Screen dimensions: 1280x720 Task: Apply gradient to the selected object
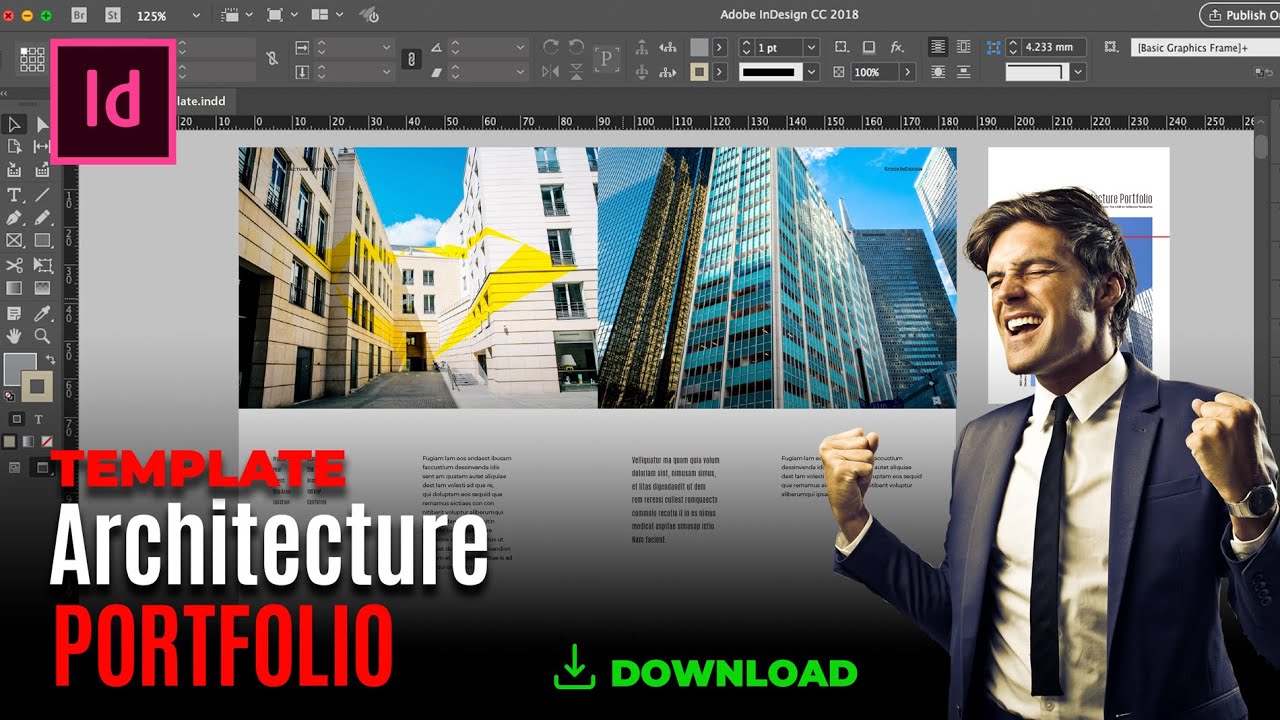coord(28,441)
